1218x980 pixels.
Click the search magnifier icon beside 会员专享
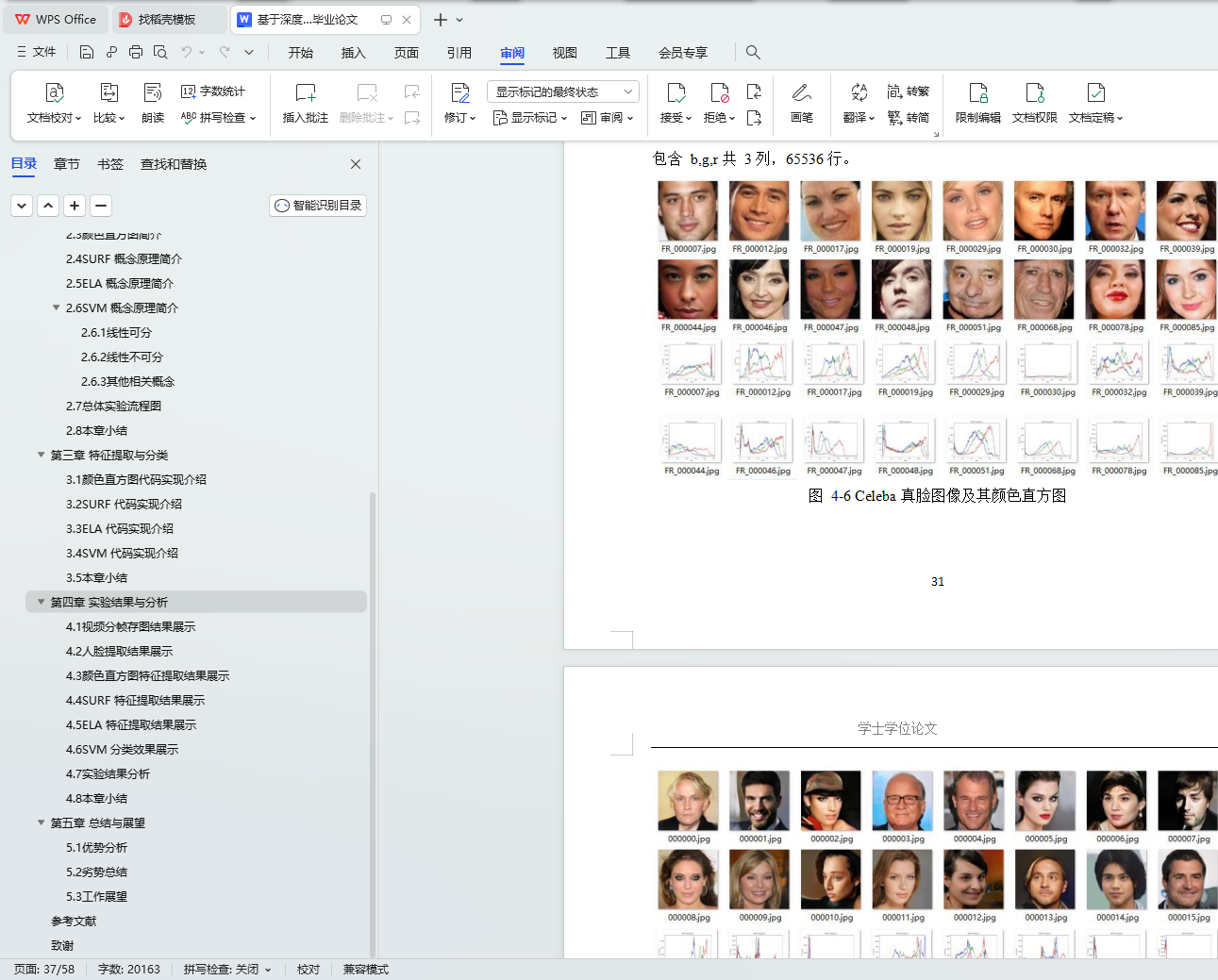(753, 53)
